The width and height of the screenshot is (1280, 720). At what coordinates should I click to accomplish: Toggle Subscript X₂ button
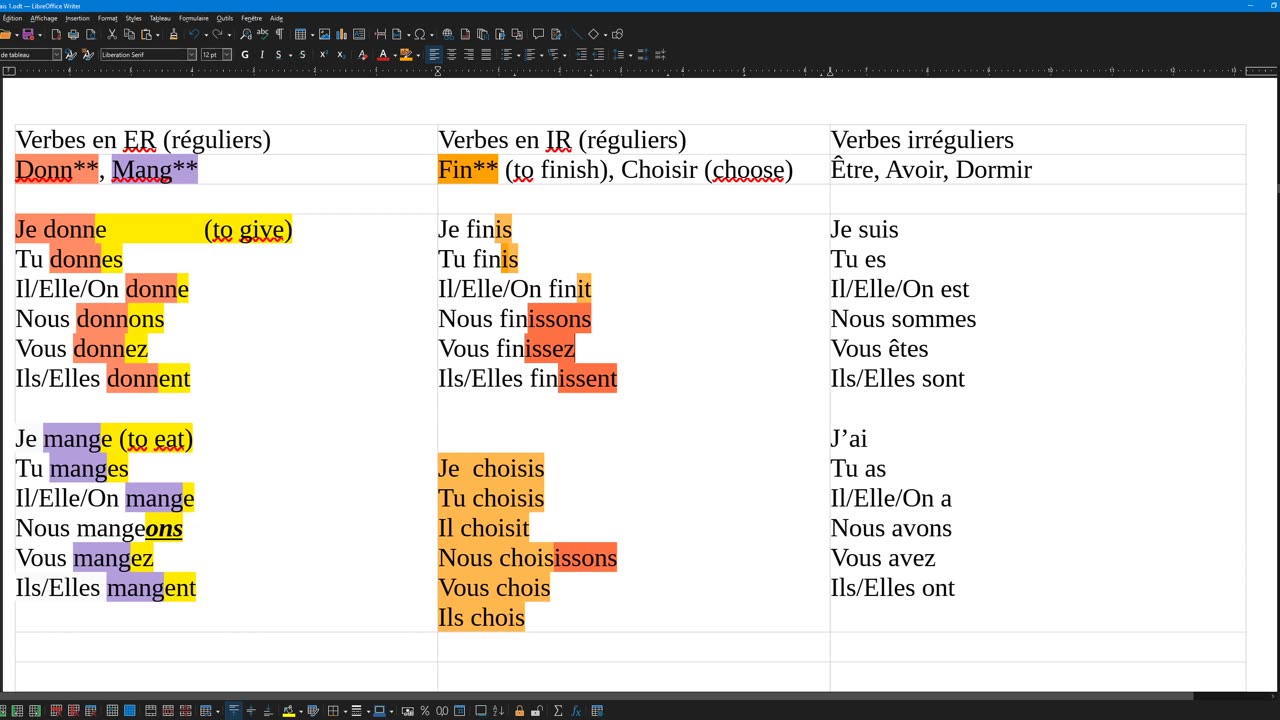(x=341, y=55)
